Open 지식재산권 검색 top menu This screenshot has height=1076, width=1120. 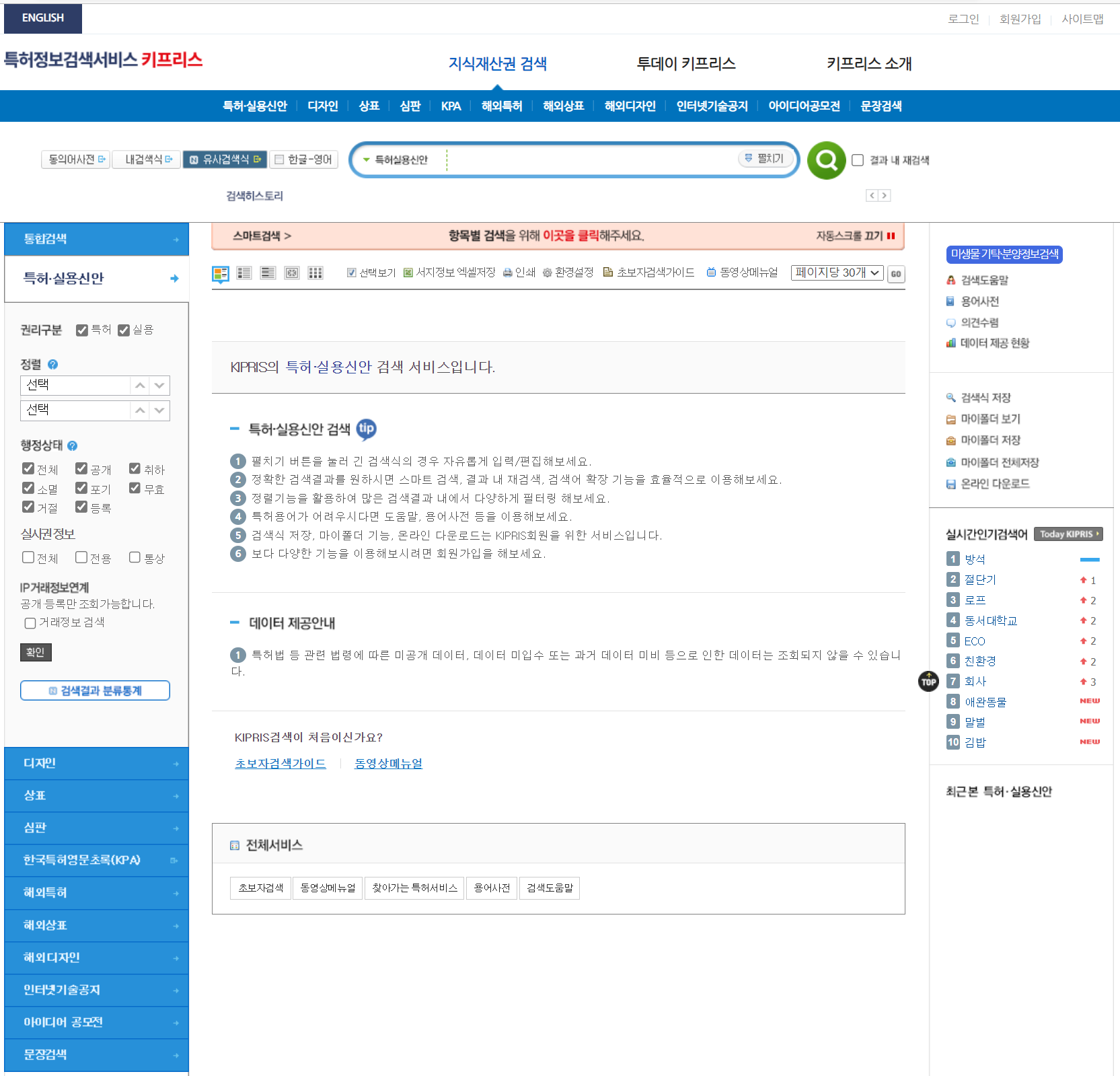point(497,63)
